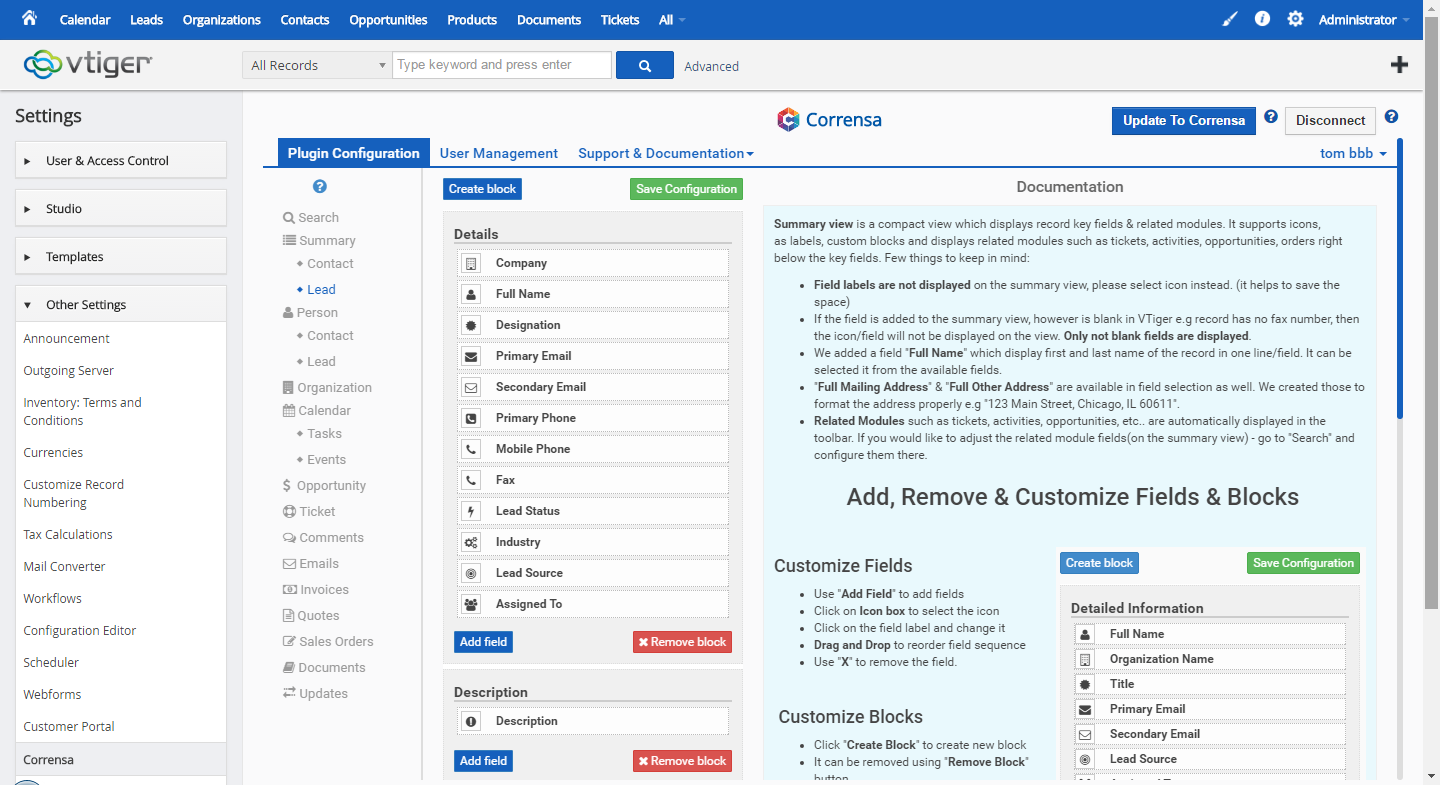The width and height of the screenshot is (1440, 785).
Task: Open Mail Converter settings link
Action: click(x=64, y=566)
